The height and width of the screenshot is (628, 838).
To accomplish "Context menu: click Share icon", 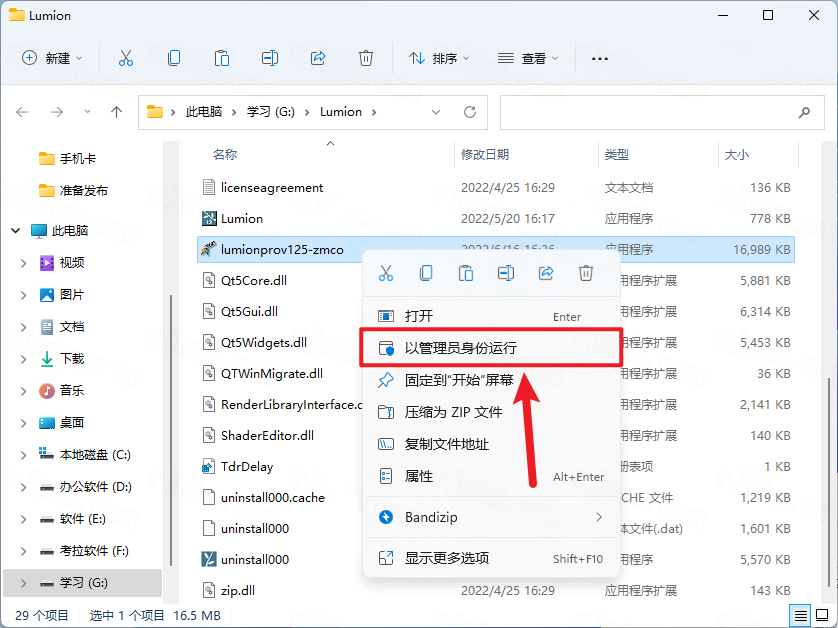I will [x=546, y=273].
